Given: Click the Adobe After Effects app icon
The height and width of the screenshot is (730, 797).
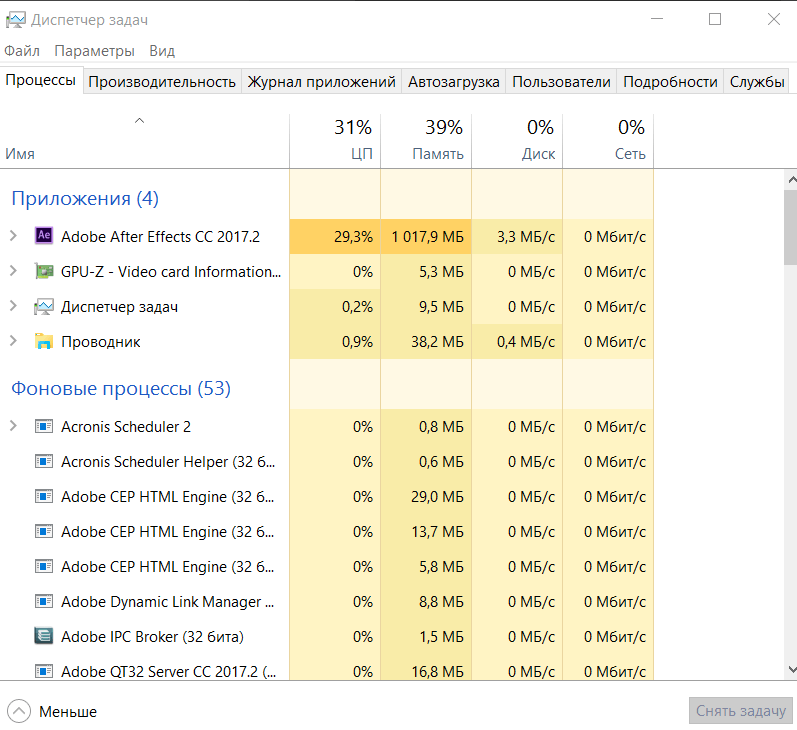Looking at the screenshot, I should [x=44, y=236].
